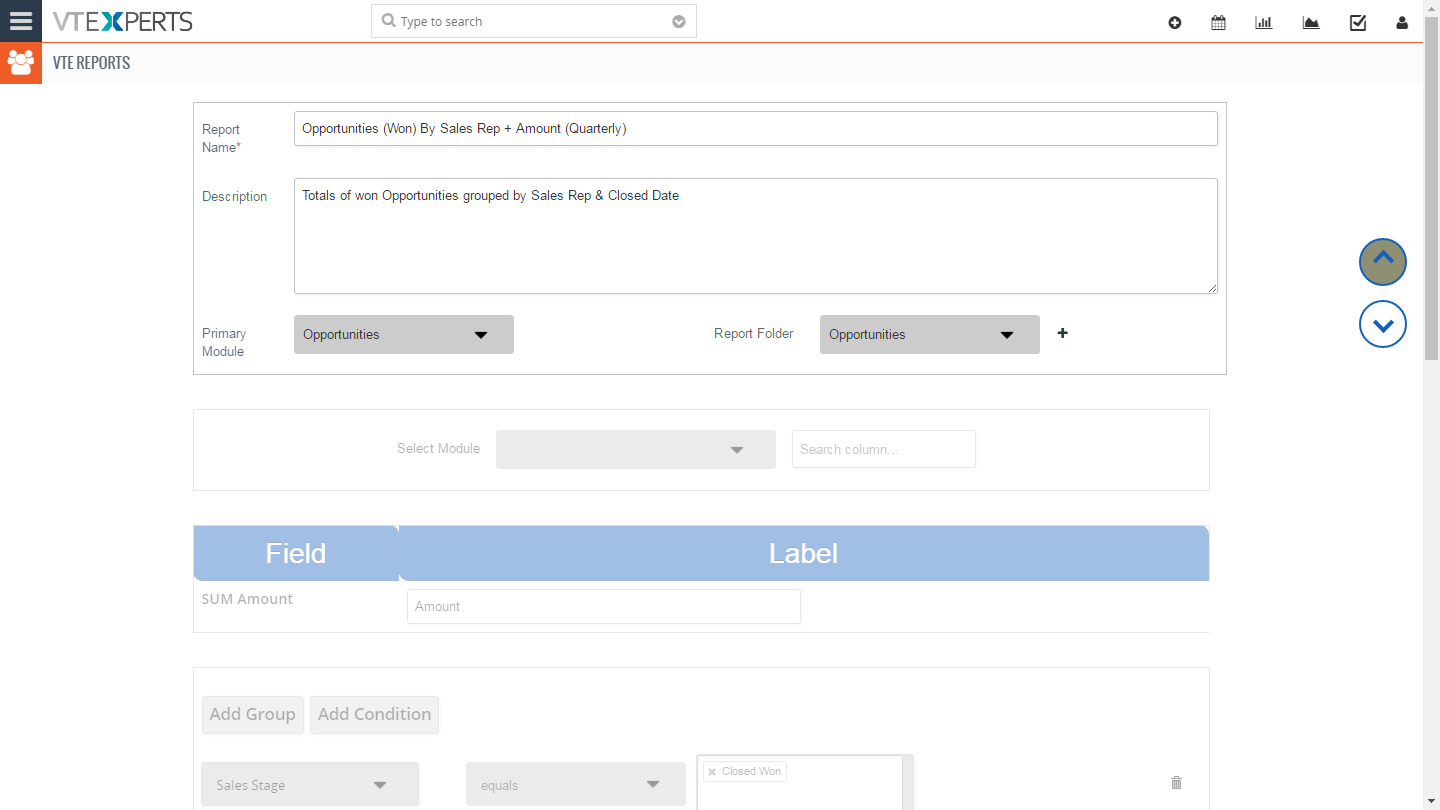This screenshot has width=1440, height=810.
Task: Click the Add Condition button
Action: click(374, 715)
